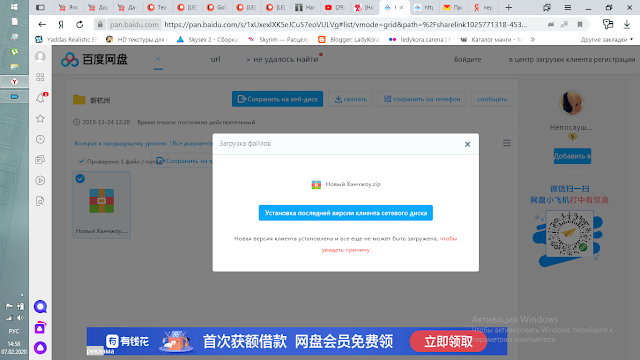Open the page search icon in sidebar
The width and height of the screenshot is (640, 360).
coord(40,201)
